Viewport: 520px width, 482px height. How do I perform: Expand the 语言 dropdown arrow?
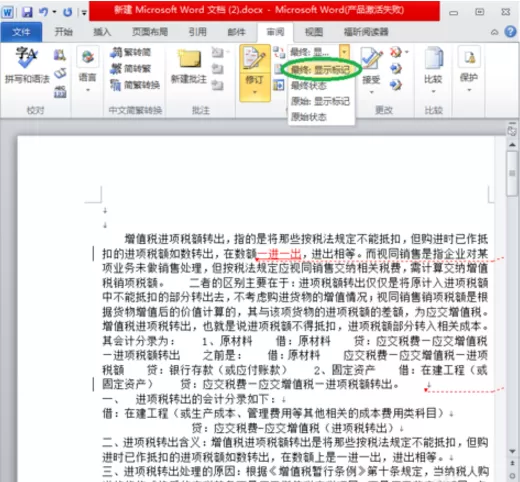pyautogui.click(x=88, y=90)
